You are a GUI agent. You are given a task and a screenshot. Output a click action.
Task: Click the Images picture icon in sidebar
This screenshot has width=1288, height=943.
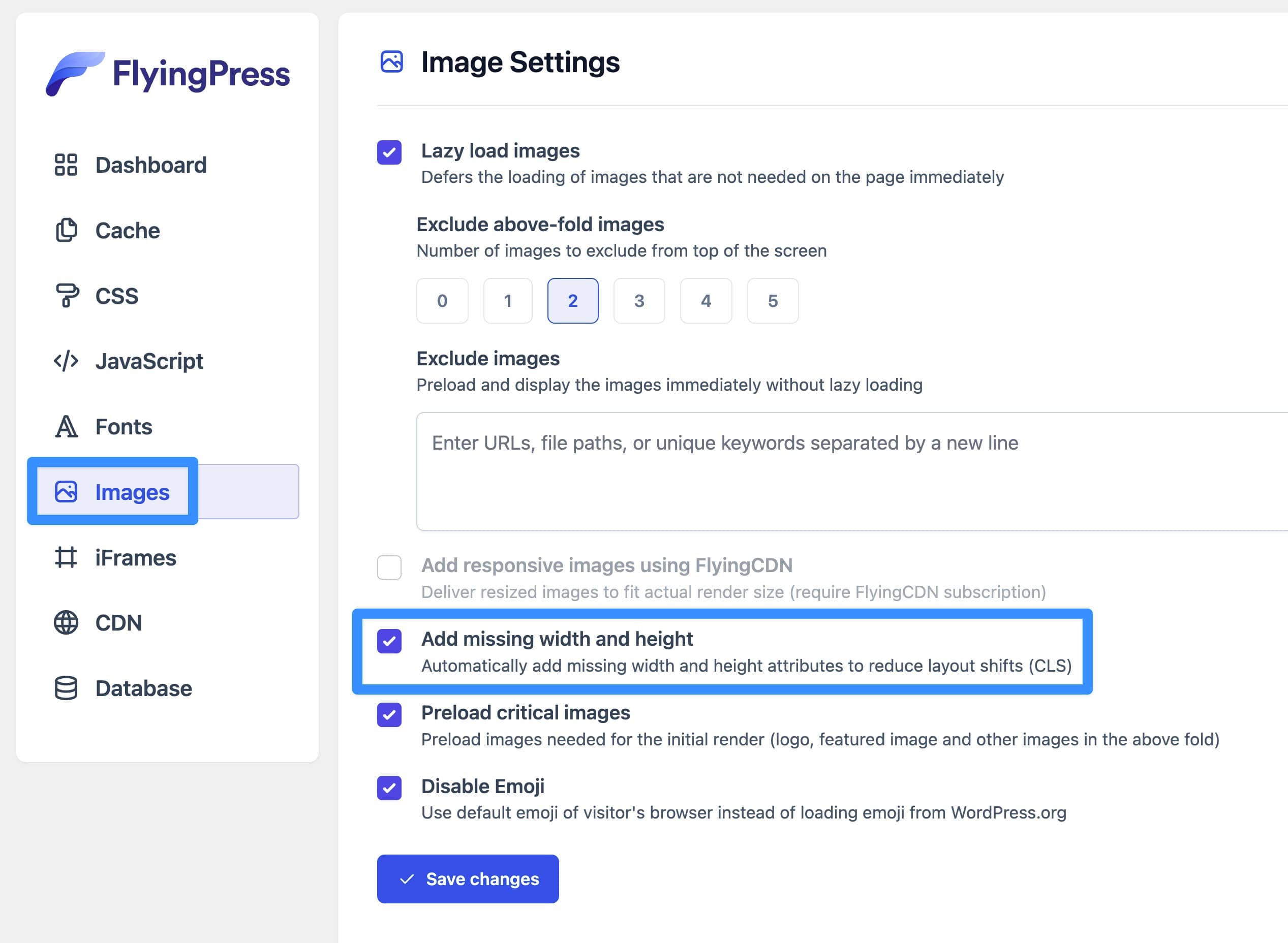pos(66,491)
